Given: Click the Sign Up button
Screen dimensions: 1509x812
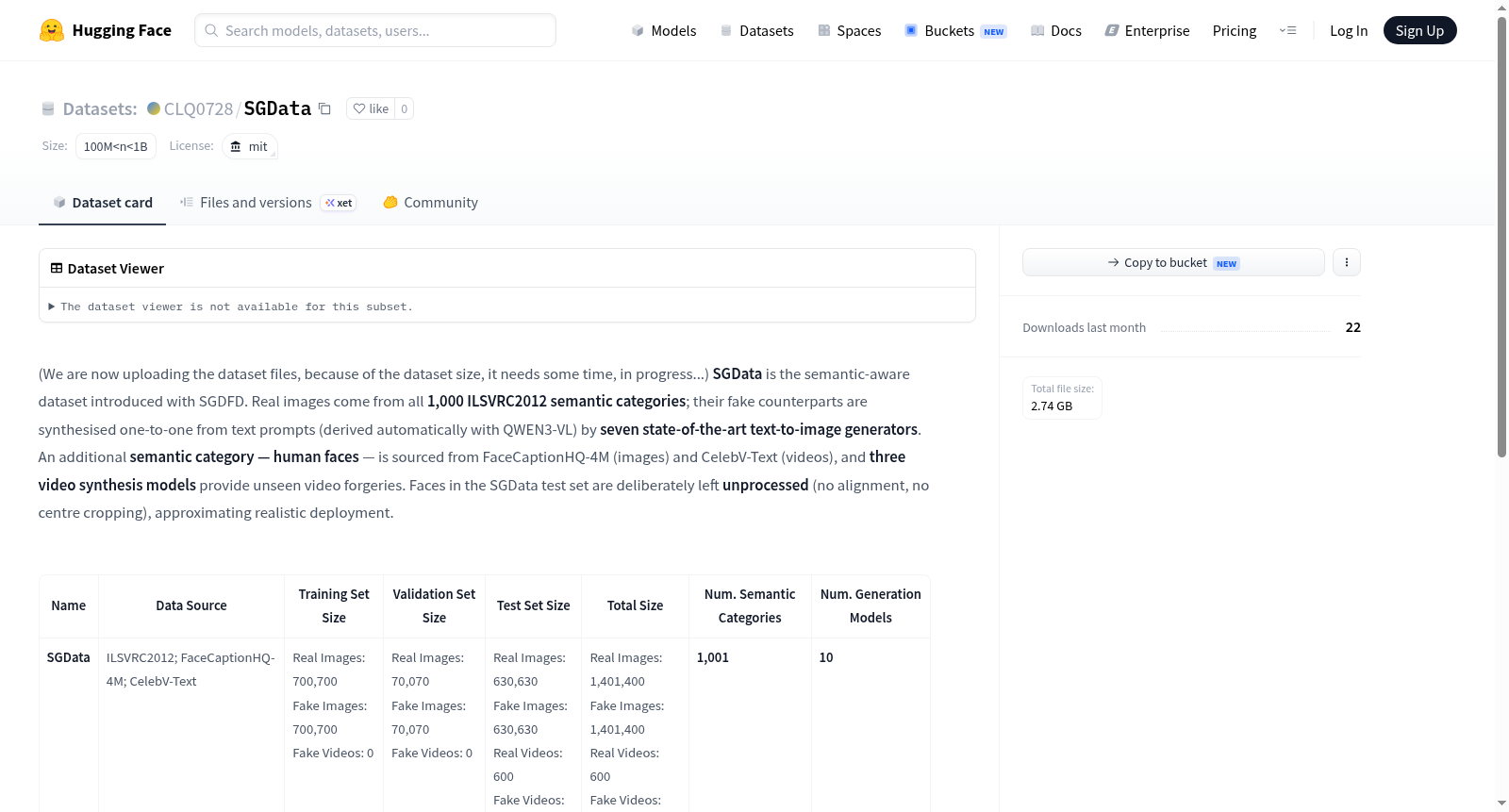Looking at the screenshot, I should (1419, 30).
